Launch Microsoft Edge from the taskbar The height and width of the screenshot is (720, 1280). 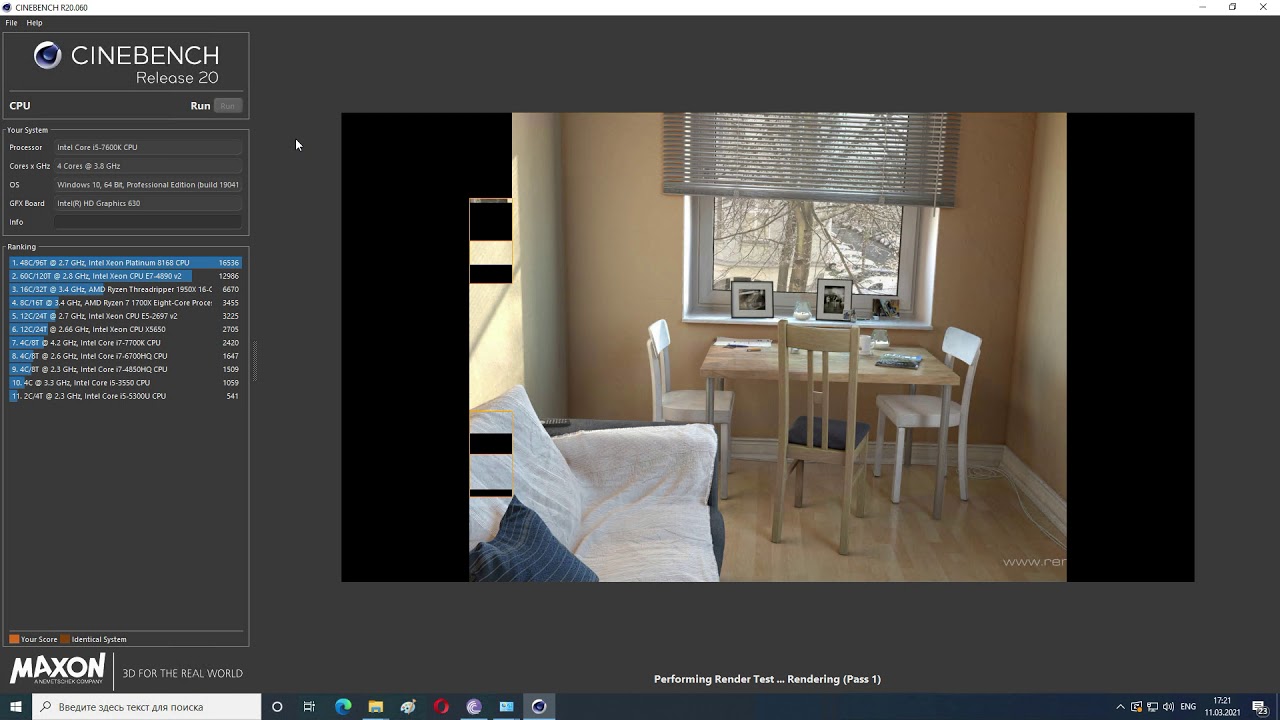pos(343,707)
